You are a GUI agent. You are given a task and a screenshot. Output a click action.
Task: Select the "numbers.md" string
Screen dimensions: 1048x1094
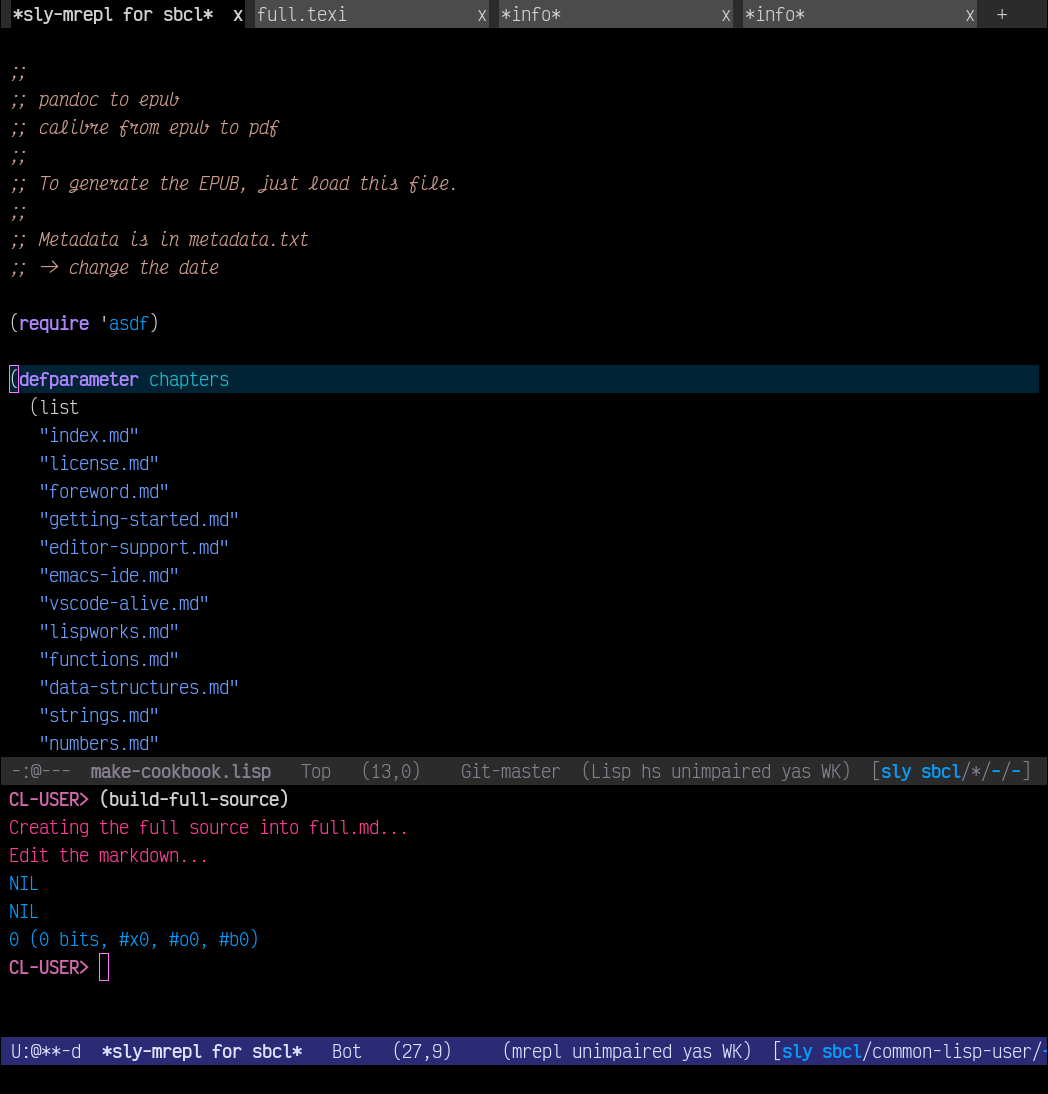(98, 743)
